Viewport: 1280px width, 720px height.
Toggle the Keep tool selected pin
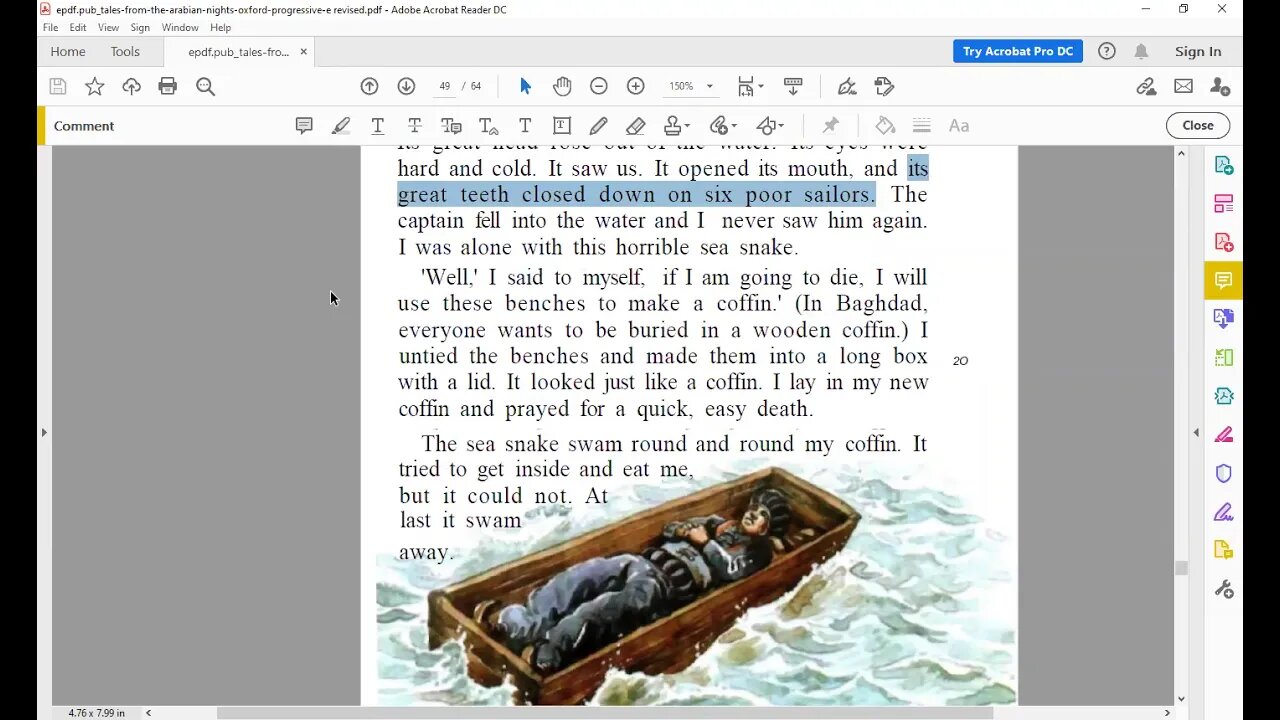click(830, 125)
